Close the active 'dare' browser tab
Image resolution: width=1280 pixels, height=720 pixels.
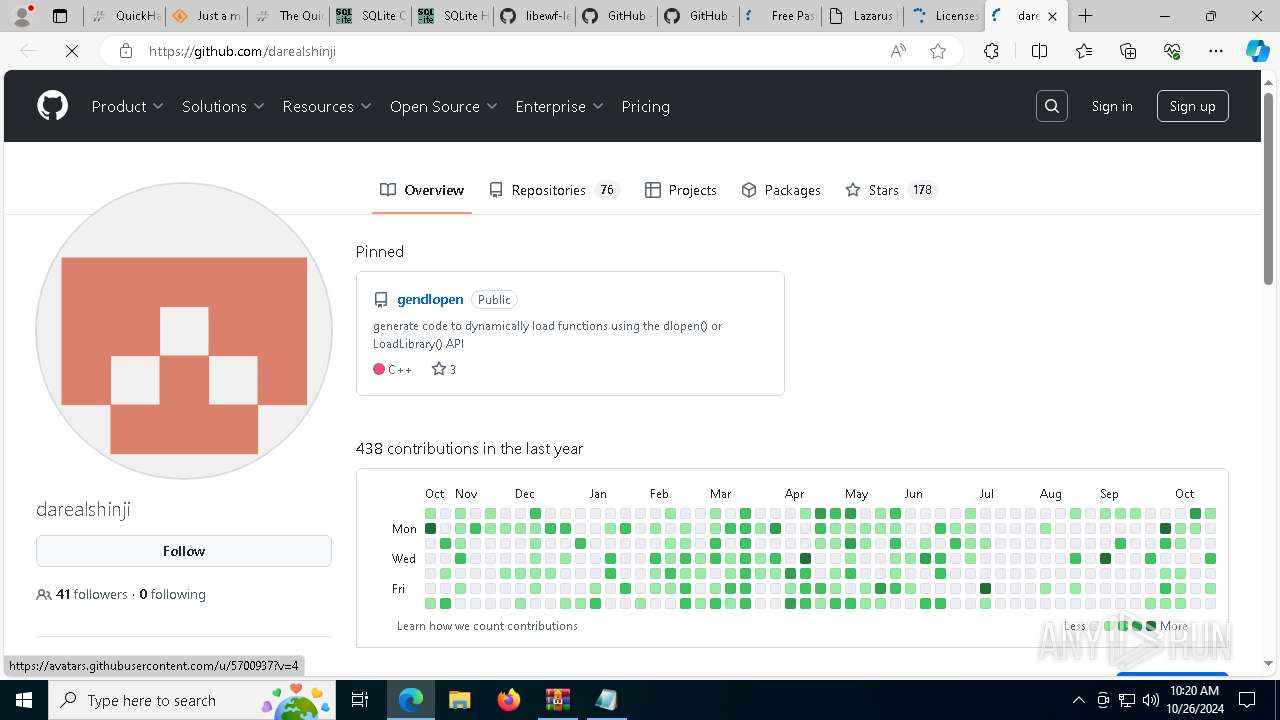(1052, 16)
